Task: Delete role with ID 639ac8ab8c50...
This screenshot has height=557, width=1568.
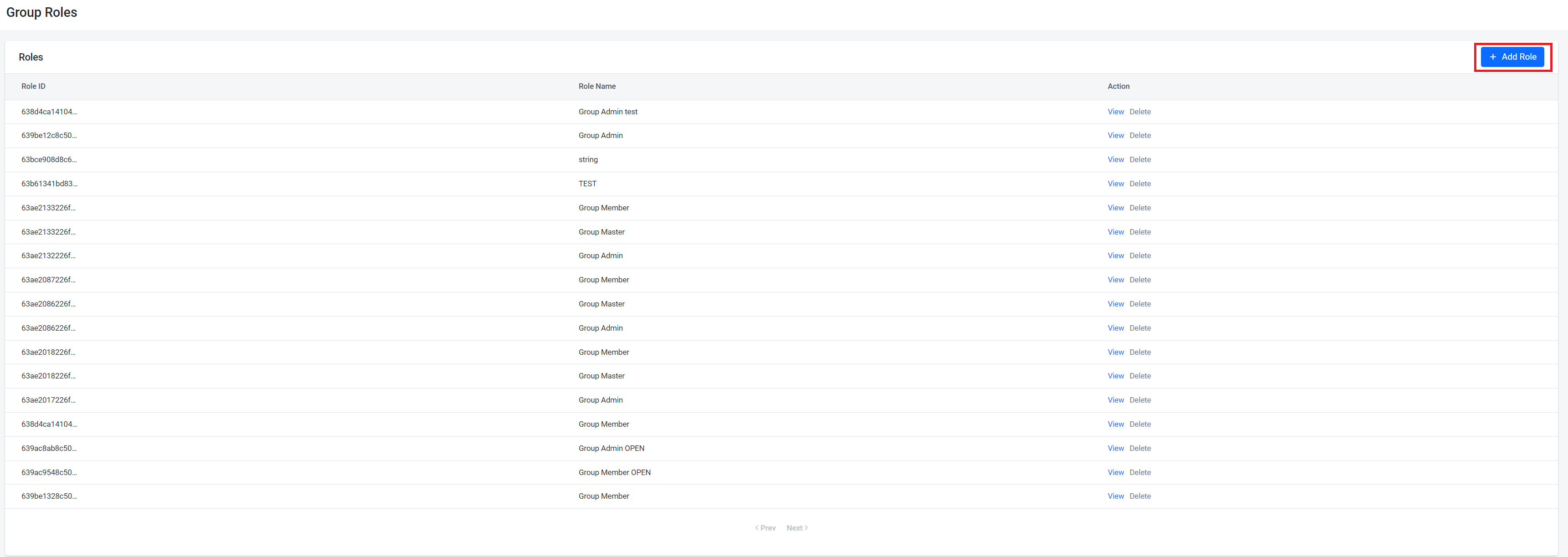Action: point(1140,448)
